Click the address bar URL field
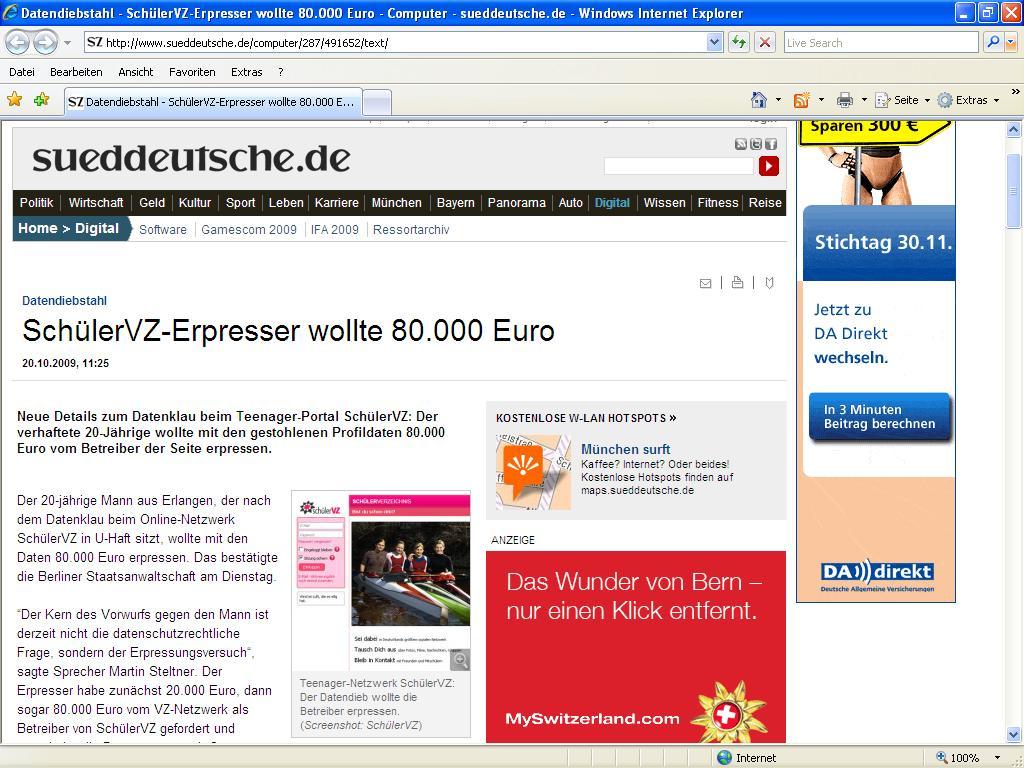 (396, 43)
